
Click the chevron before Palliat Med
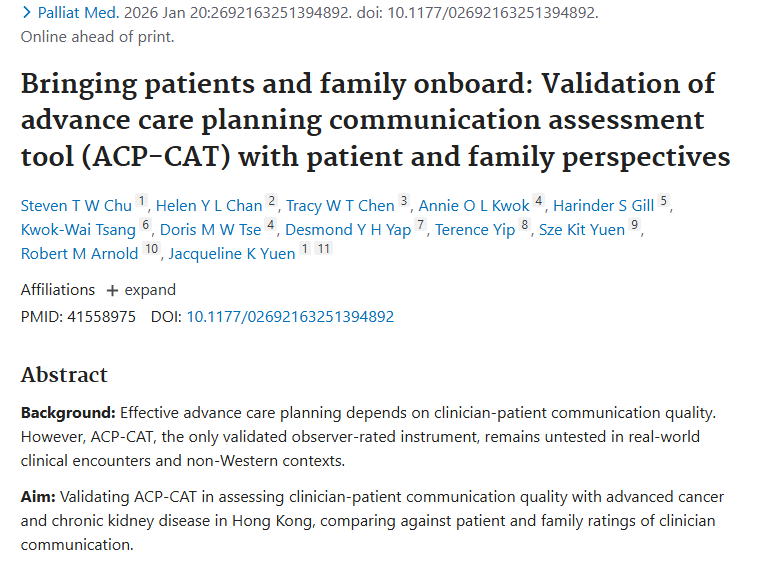pyautogui.click(x=25, y=13)
